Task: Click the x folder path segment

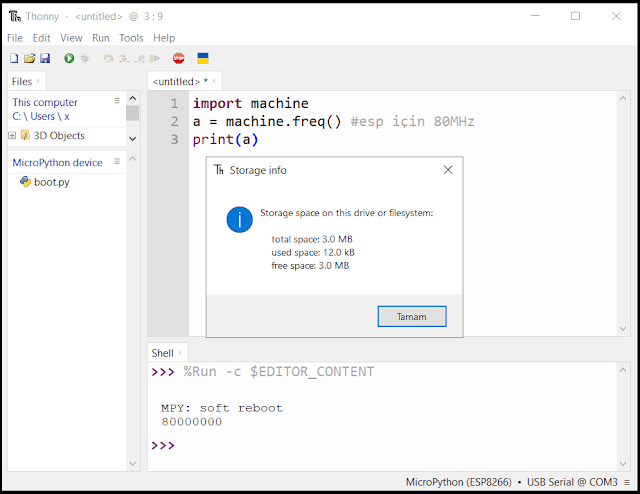Action: tap(67, 116)
